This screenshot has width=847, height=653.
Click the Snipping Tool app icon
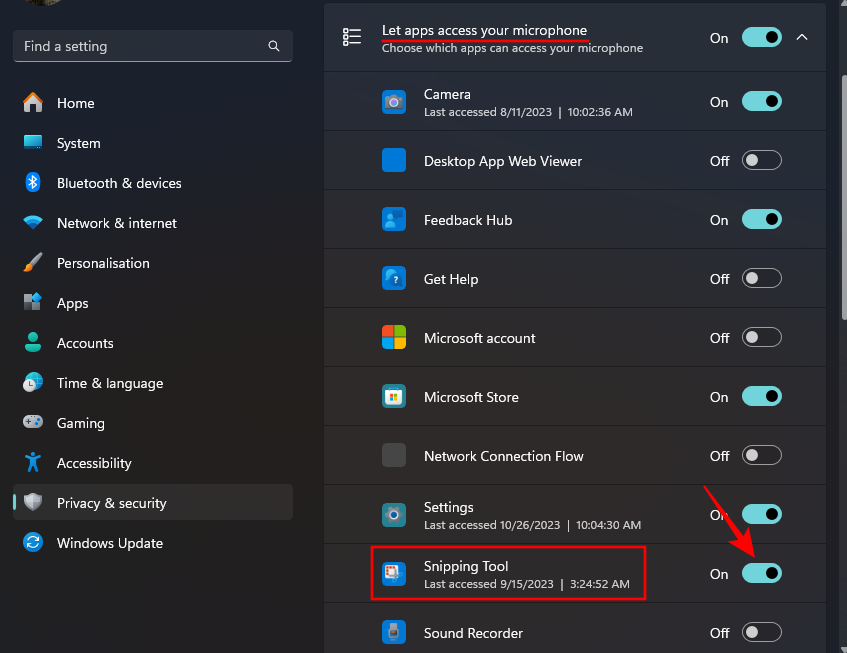tap(394, 574)
